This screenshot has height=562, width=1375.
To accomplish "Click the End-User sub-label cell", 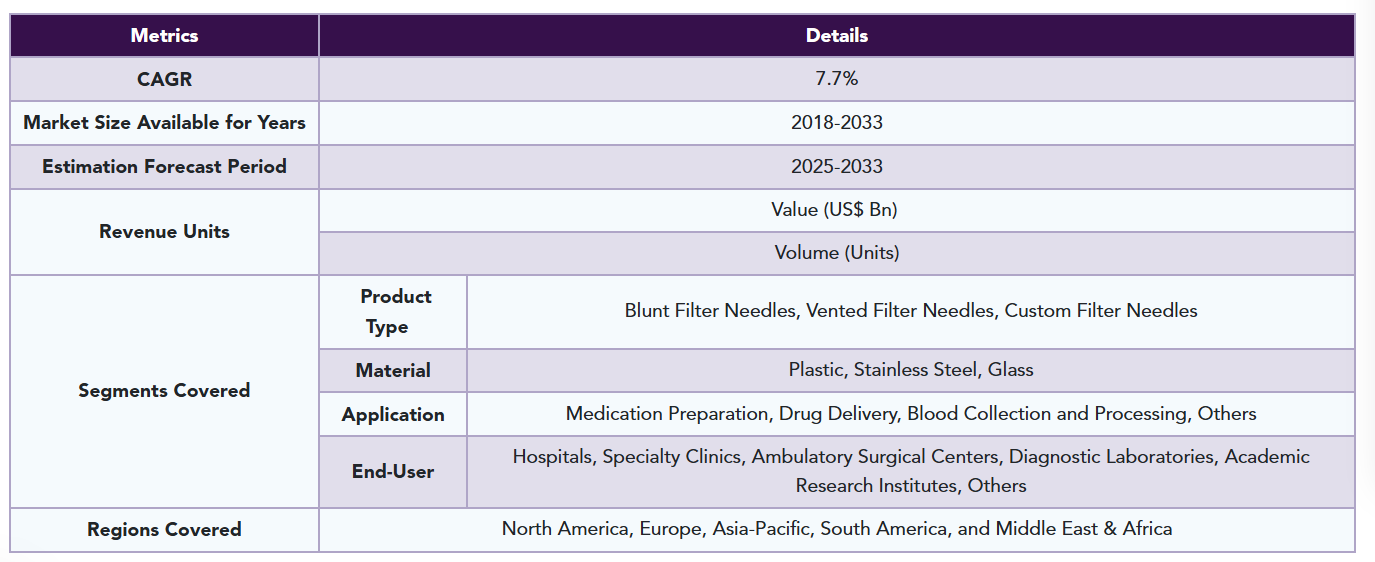I will tap(393, 472).
